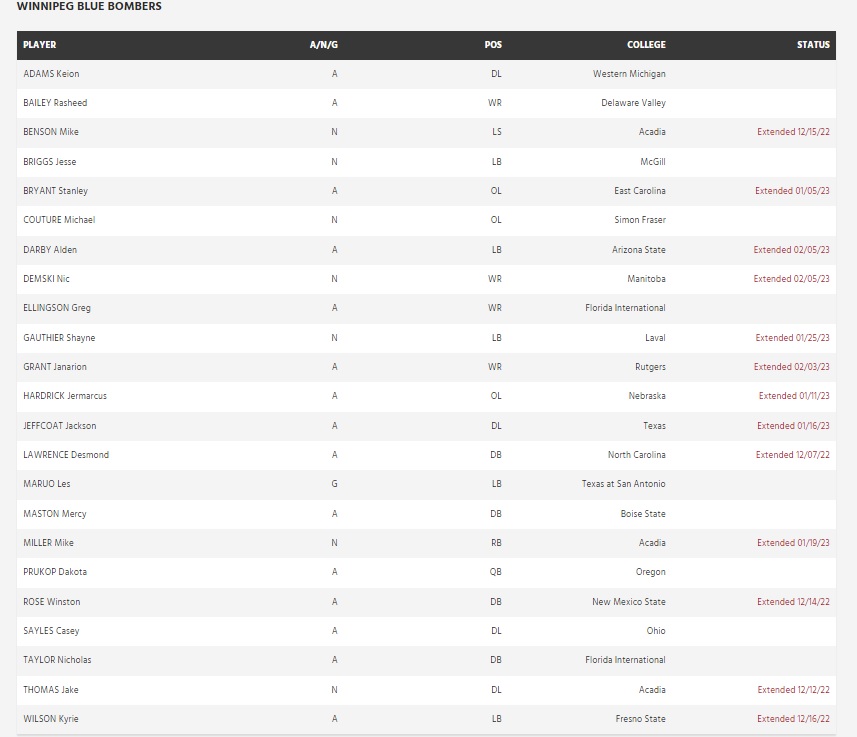Open BENSON Mike player entry
Viewport: 857px width, 737px height.
coord(51,132)
